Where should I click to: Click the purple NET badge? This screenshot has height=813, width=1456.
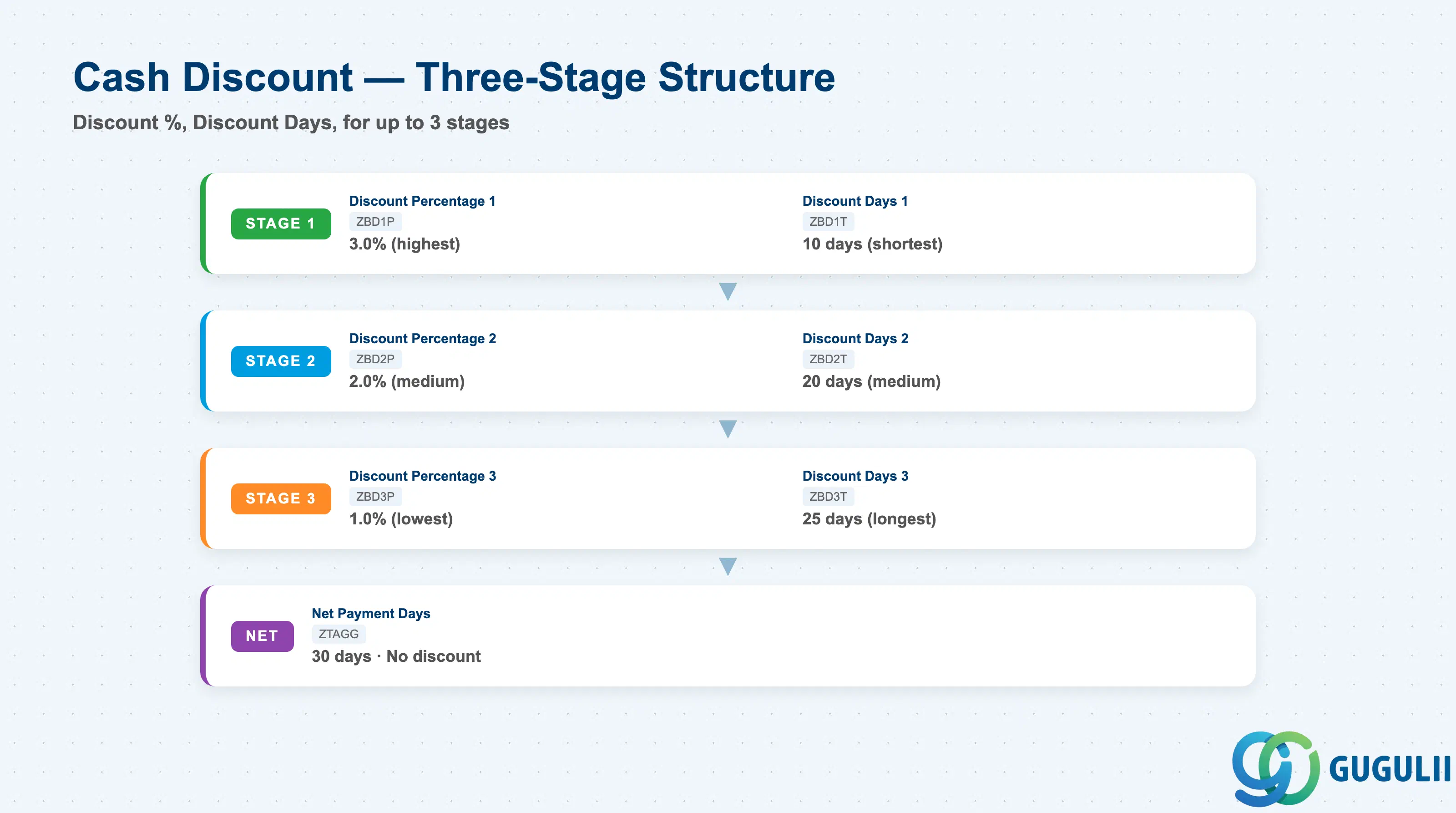[262, 636]
